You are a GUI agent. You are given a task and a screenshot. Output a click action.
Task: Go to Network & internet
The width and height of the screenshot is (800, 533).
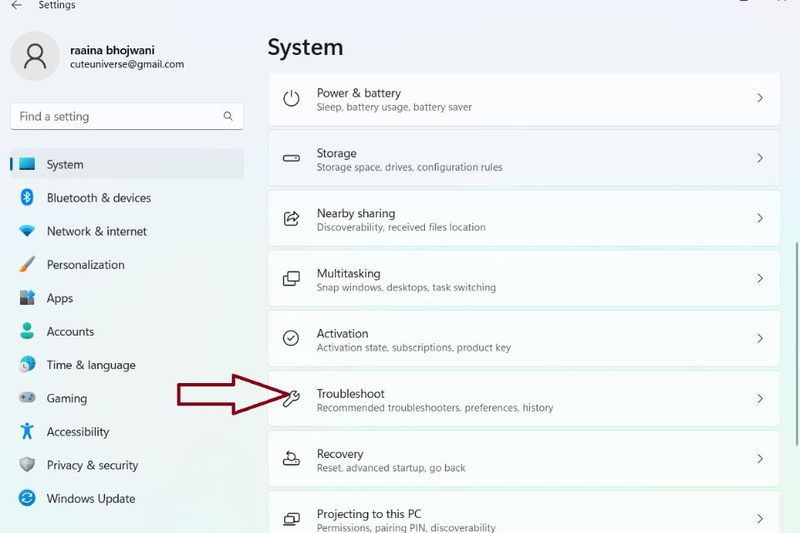(127, 231)
